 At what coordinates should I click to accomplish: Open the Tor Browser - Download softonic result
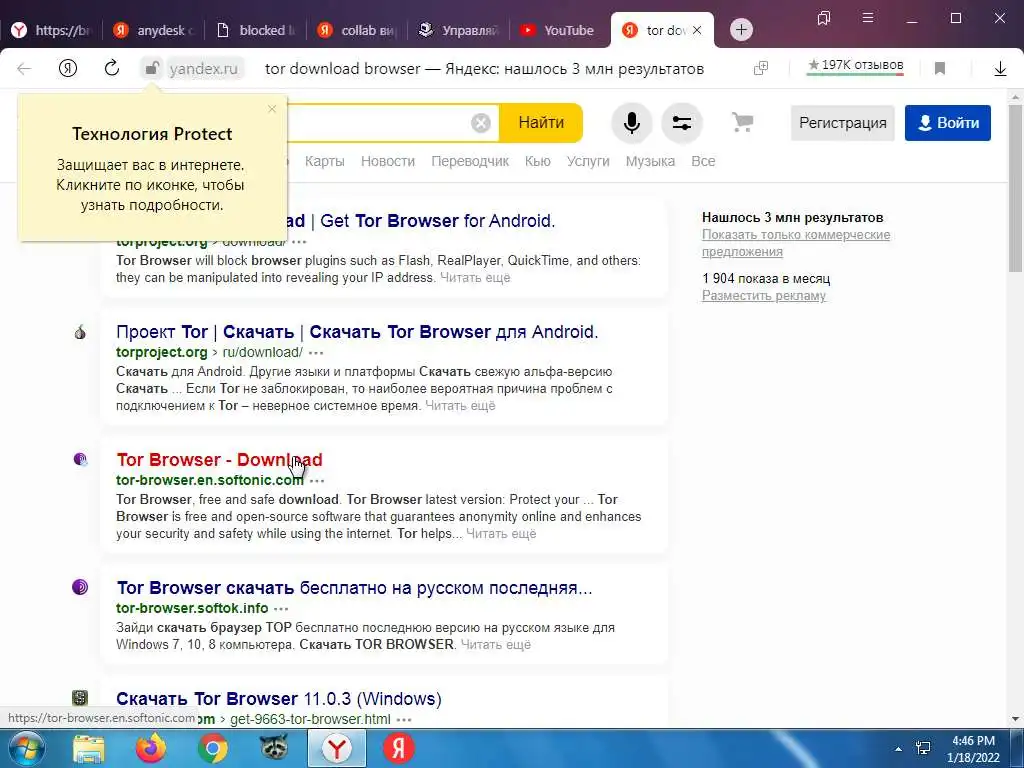(219, 460)
